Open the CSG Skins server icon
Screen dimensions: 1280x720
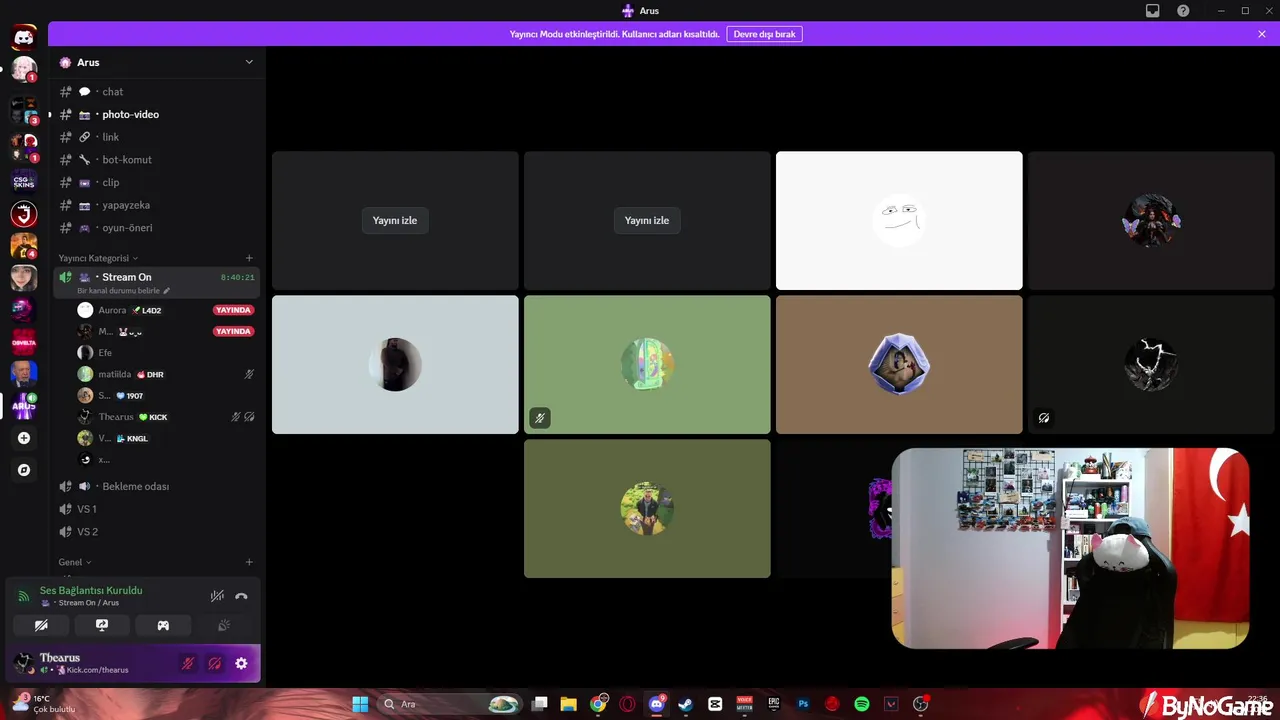click(24, 181)
